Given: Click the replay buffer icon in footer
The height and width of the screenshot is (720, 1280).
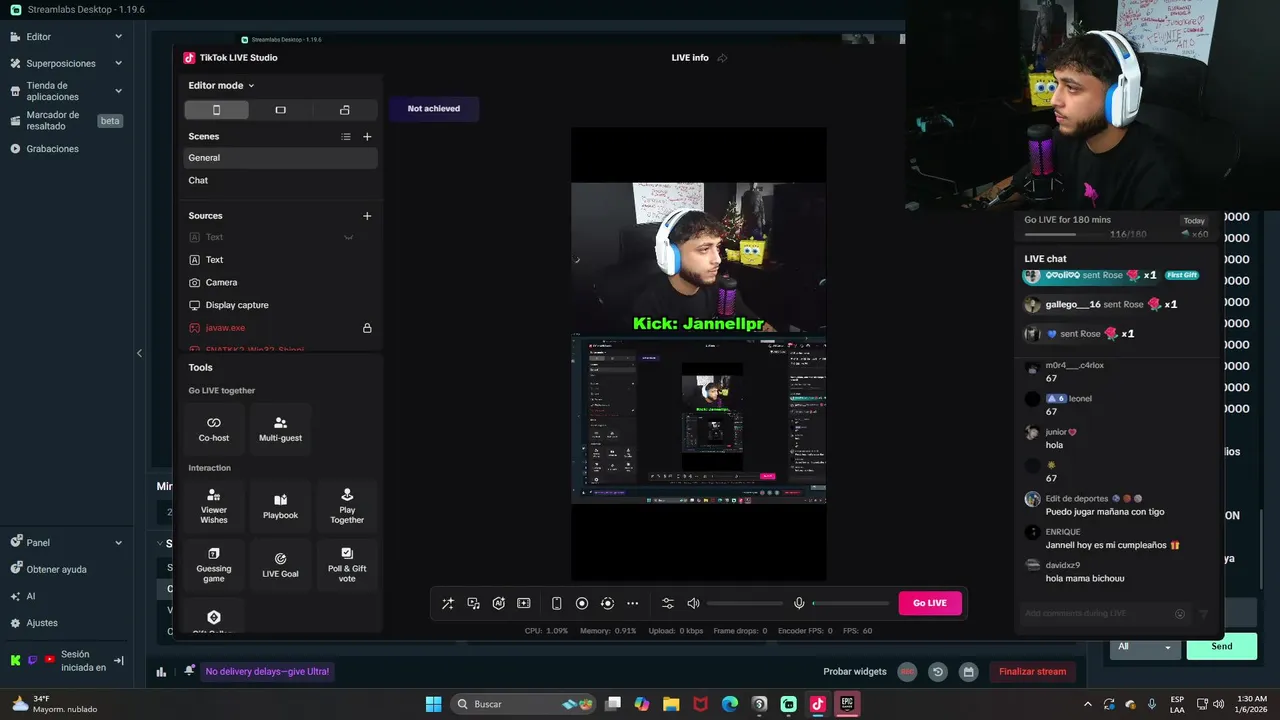Looking at the screenshot, I should tap(938, 672).
